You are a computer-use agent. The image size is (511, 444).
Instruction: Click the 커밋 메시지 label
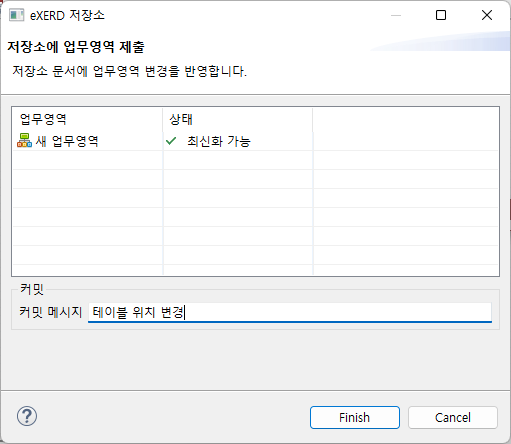(x=50, y=312)
